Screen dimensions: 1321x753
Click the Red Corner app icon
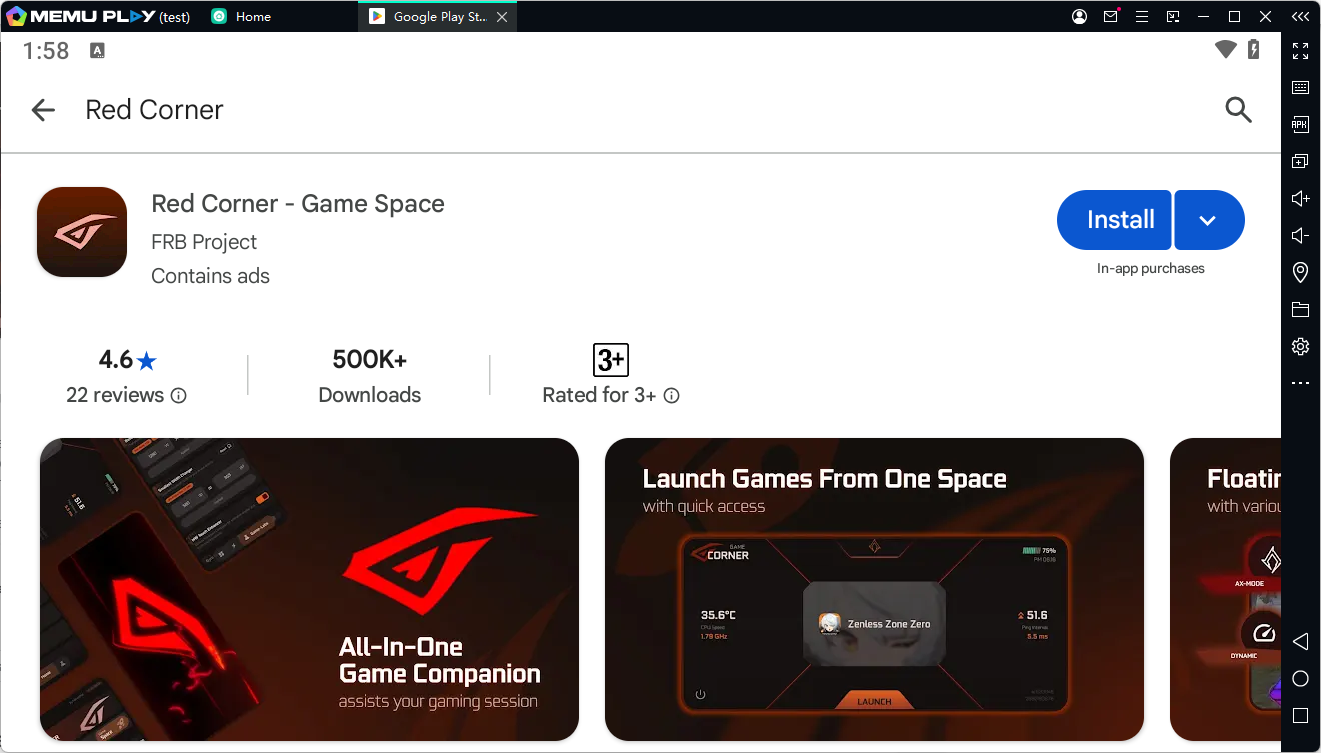click(x=82, y=232)
